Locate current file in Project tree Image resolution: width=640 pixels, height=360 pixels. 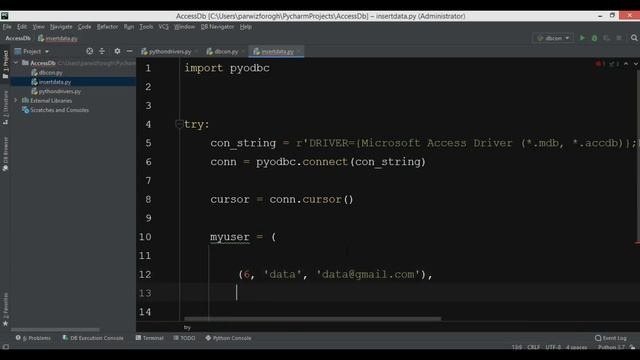click(x=89, y=51)
